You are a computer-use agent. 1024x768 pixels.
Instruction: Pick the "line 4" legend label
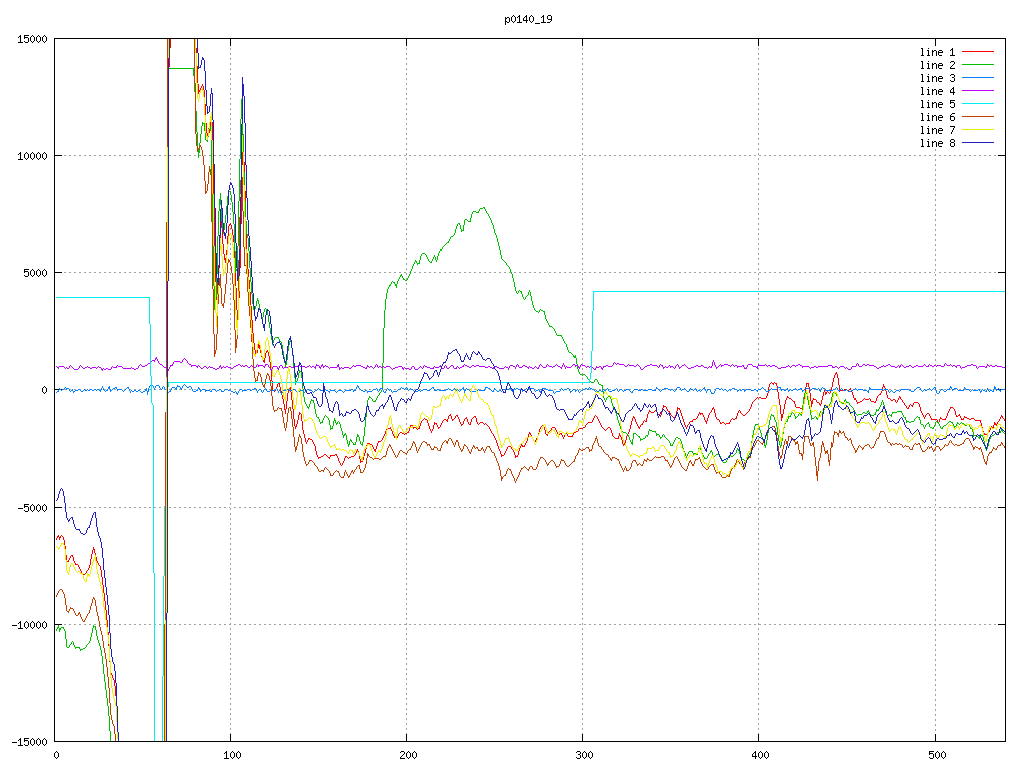coord(937,91)
